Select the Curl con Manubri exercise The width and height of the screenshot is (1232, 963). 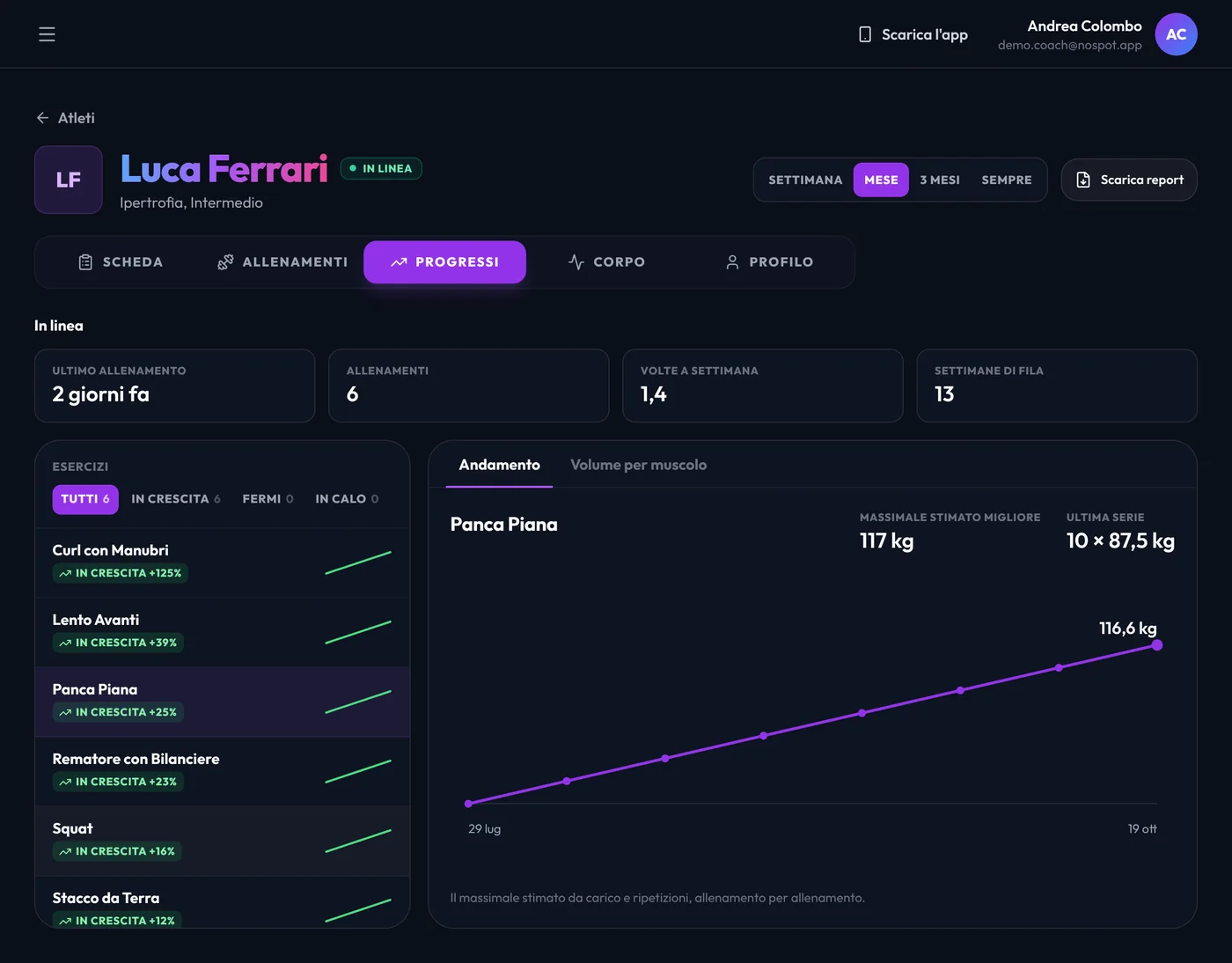click(x=223, y=563)
